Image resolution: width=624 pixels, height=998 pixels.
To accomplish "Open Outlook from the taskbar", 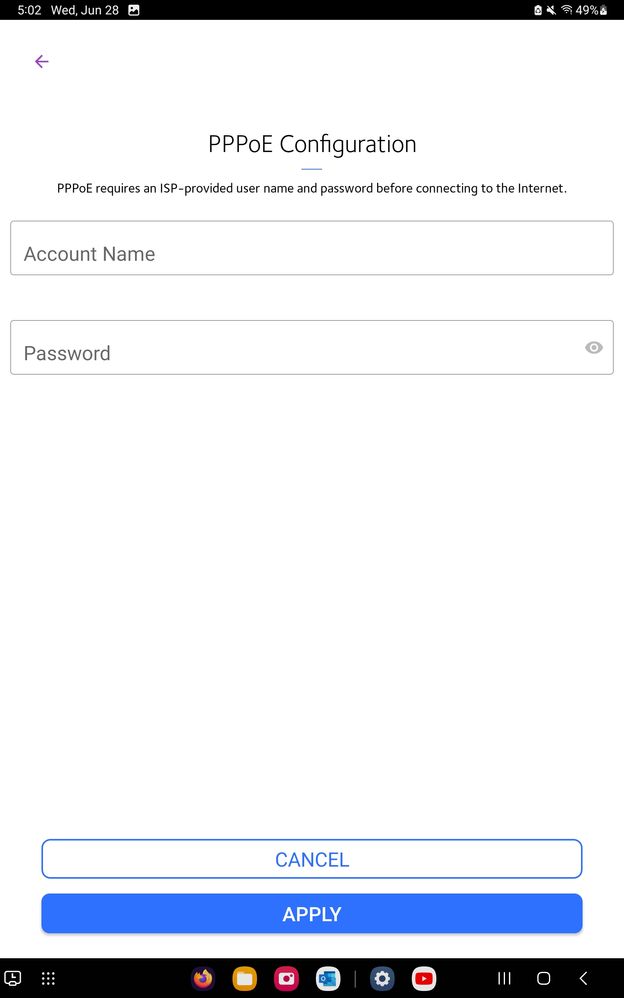I will pyautogui.click(x=328, y=978).
